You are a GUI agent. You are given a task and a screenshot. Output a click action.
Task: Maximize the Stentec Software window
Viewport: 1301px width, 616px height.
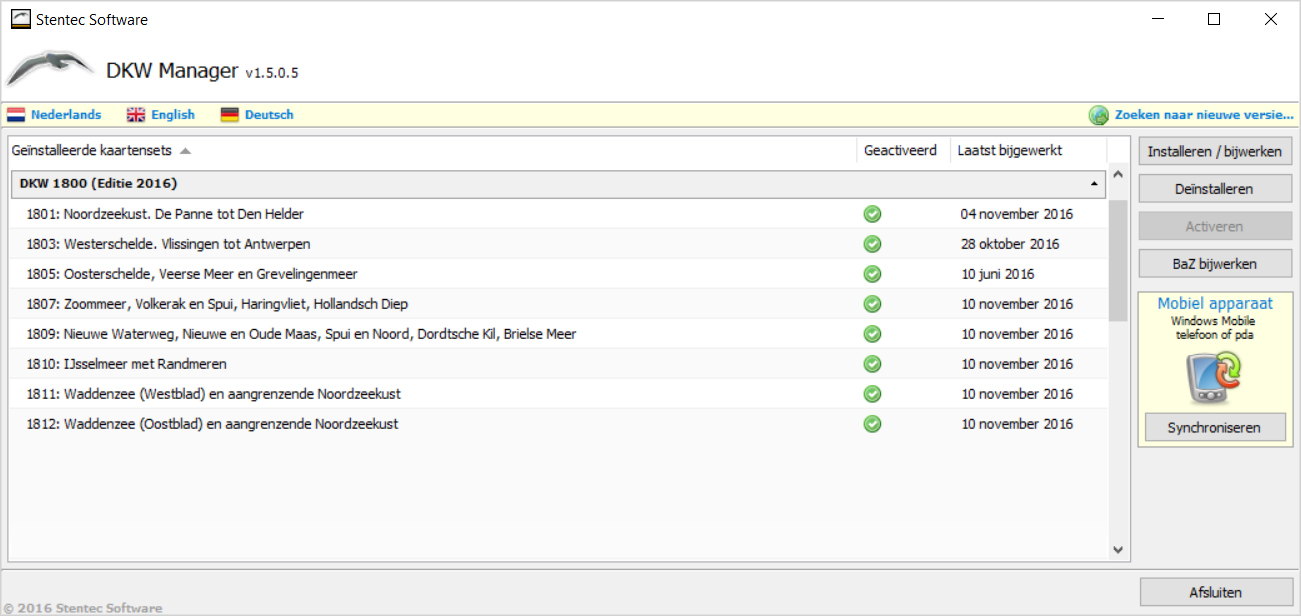click(x=1214, y=19)
